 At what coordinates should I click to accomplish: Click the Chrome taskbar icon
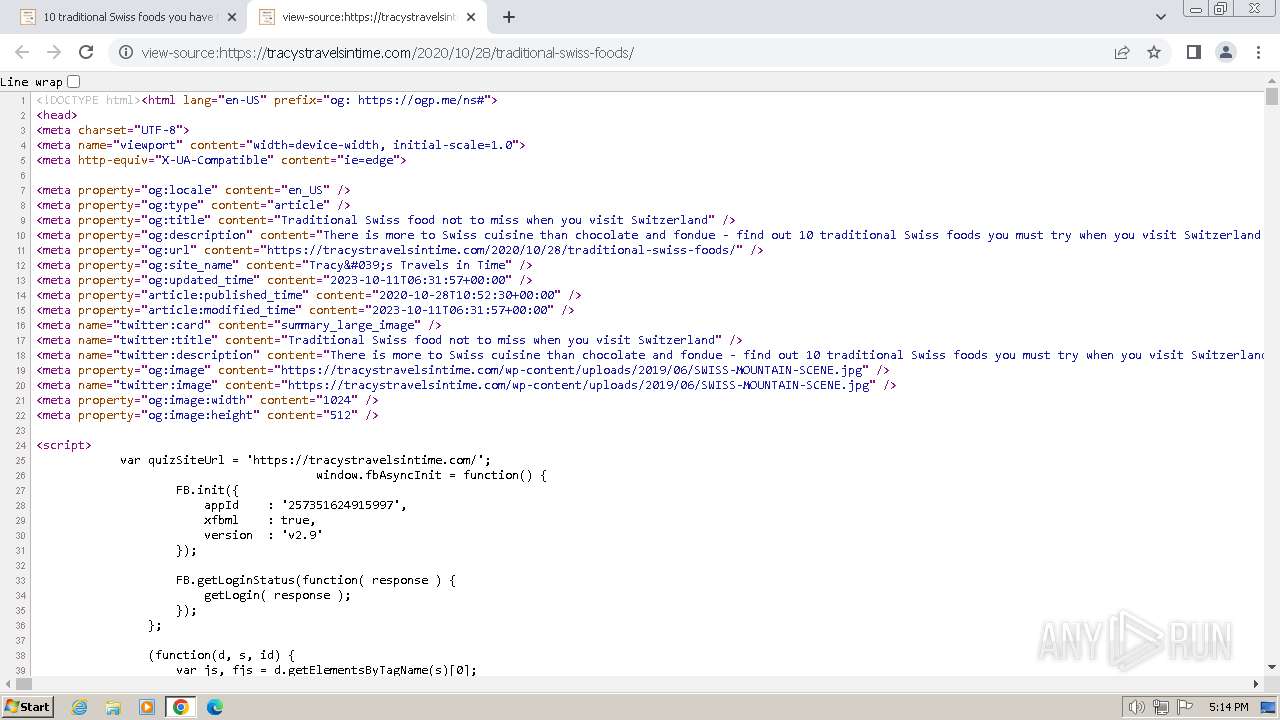pyautogui.click(x=181, y=707)
